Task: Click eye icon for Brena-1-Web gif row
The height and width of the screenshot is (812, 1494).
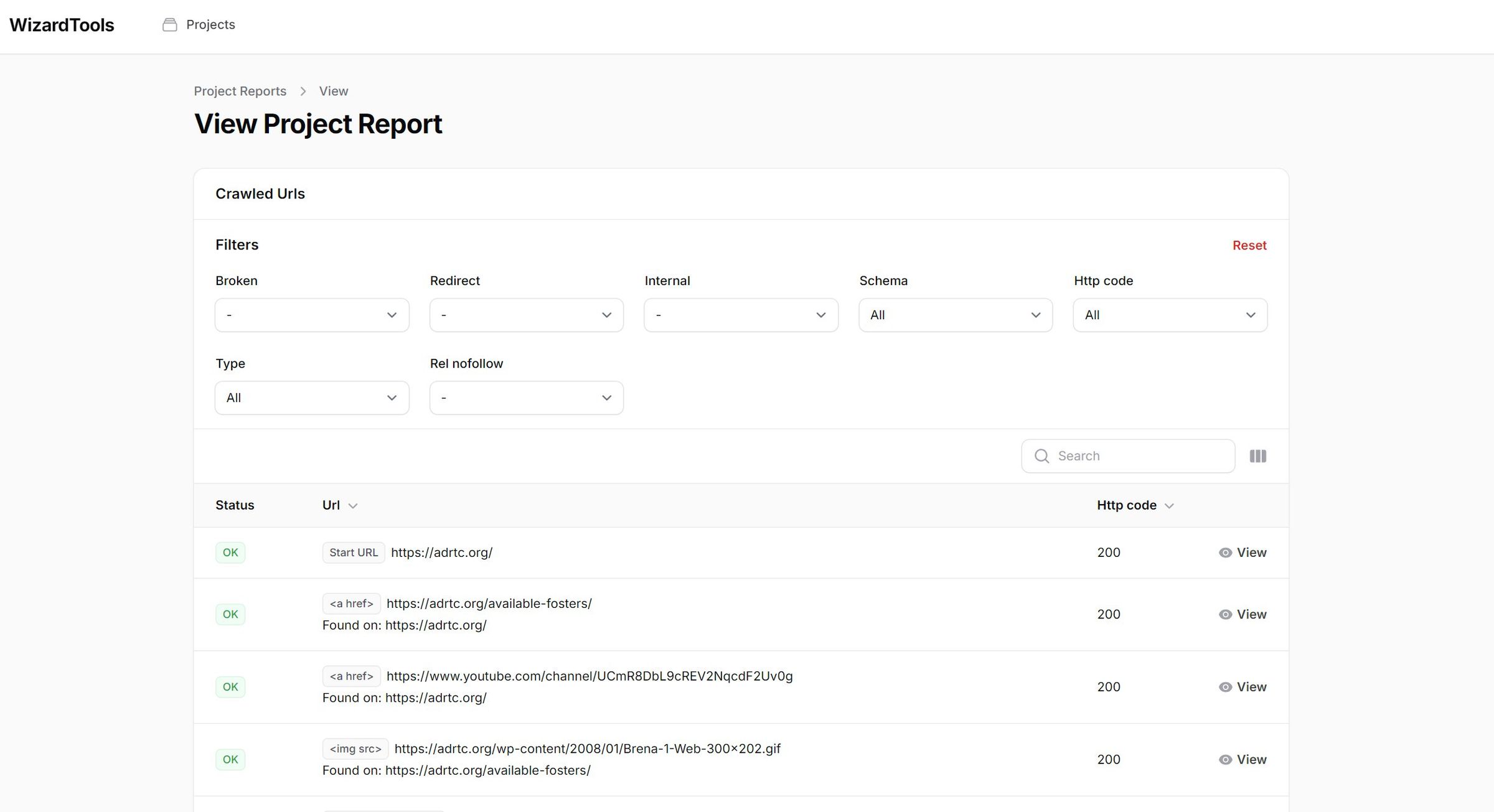Action: tap(1225, 760)
